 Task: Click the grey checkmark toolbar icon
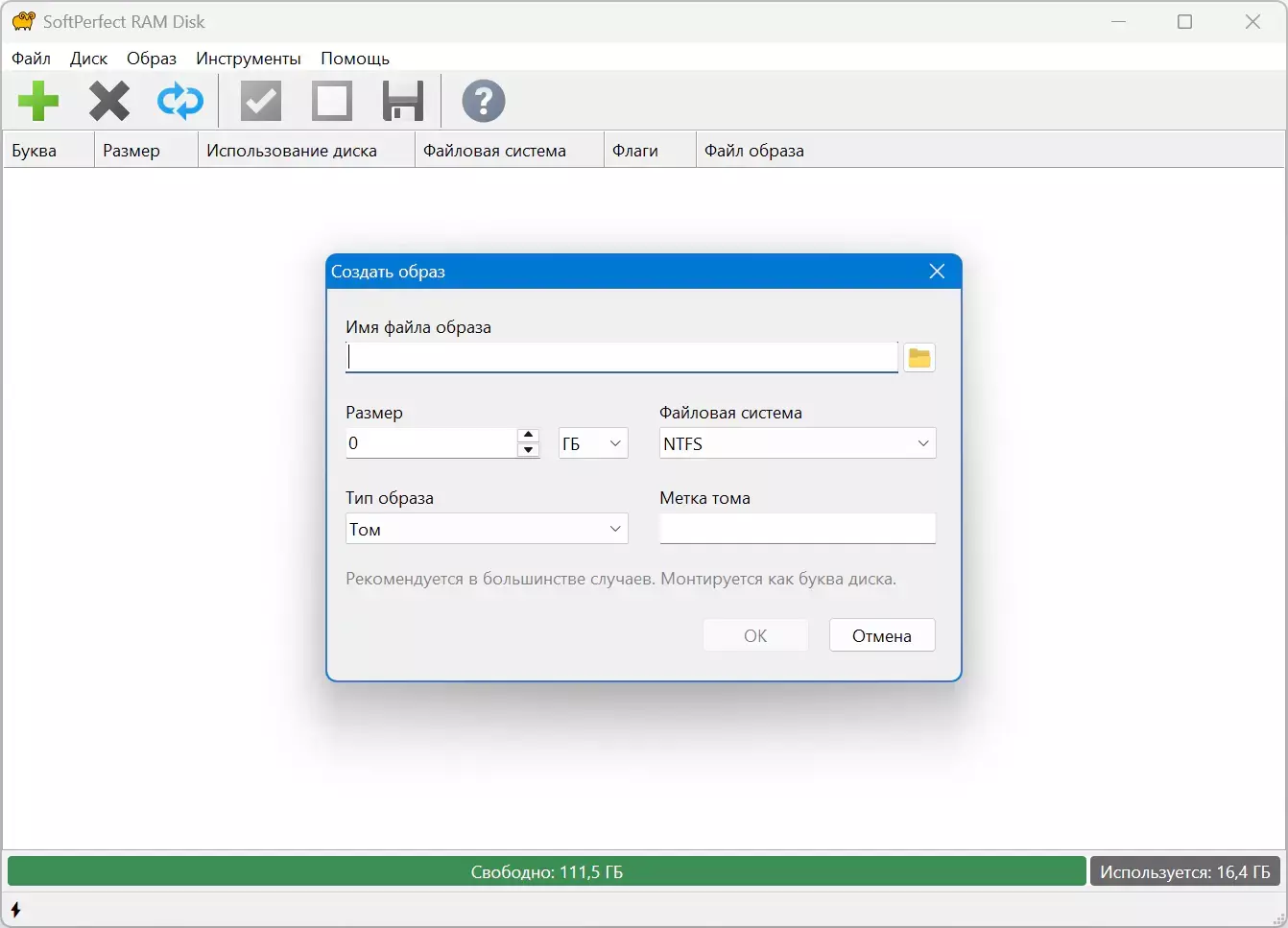[x=260, y=101]
